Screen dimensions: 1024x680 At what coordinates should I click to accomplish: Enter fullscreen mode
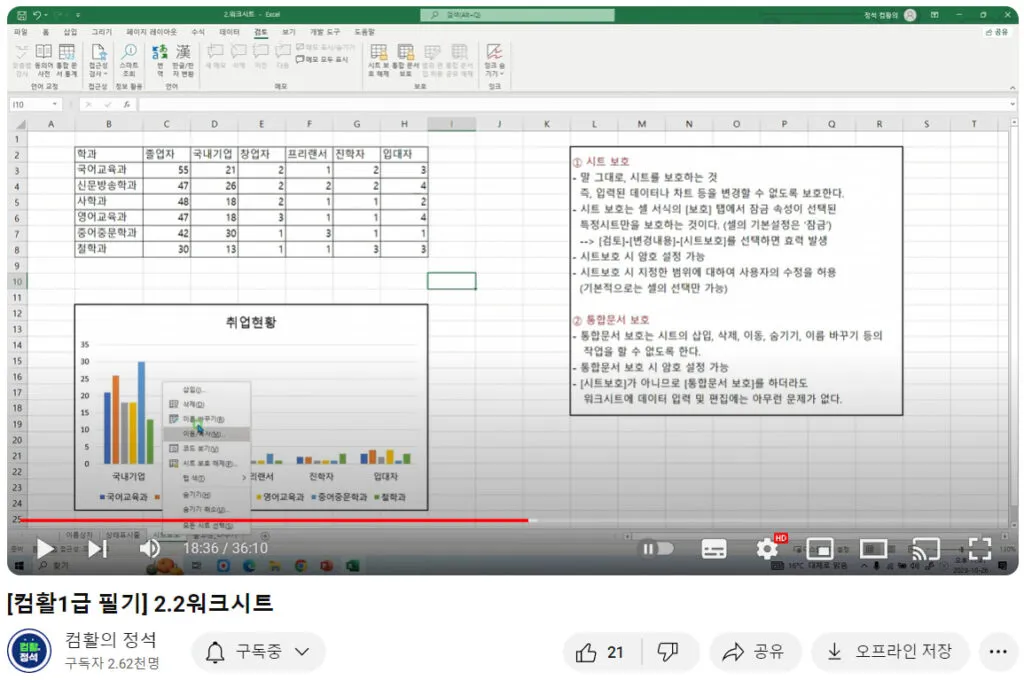(979, 549)
